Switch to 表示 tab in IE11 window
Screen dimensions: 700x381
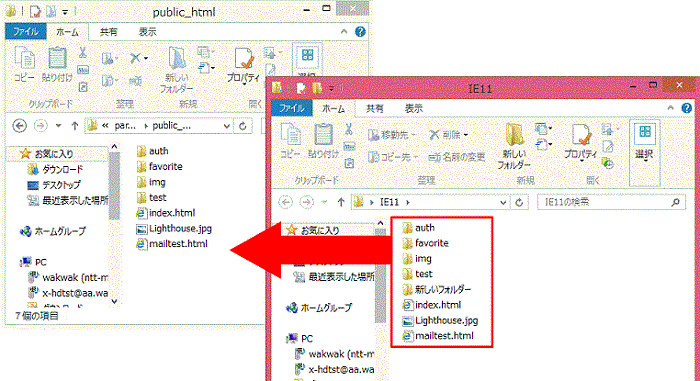pyautogui.click(x=413, y=109)
